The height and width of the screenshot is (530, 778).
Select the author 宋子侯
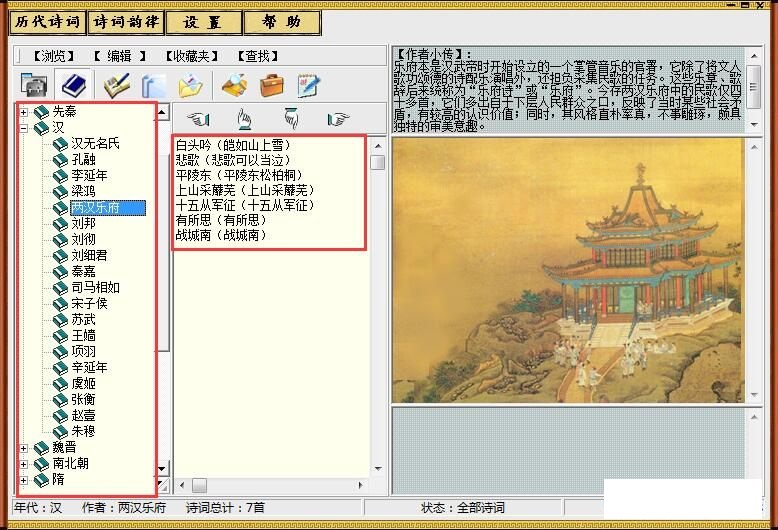click(x=89, y=304)
